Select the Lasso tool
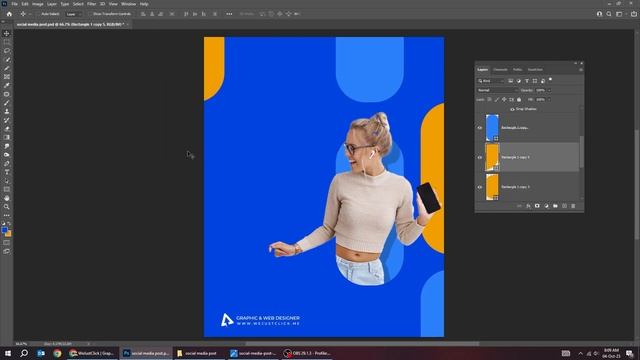The width and height of the screenshot is (640, 360). (7, 51)
